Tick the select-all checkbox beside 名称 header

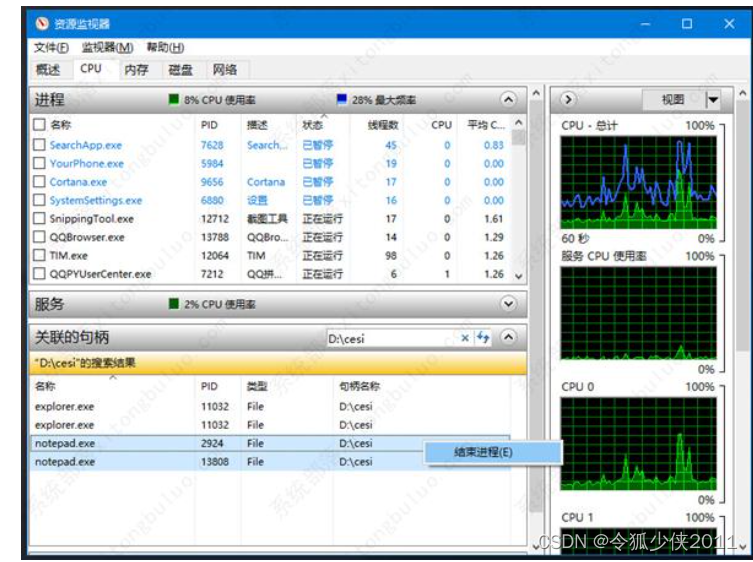click(39, 125)
